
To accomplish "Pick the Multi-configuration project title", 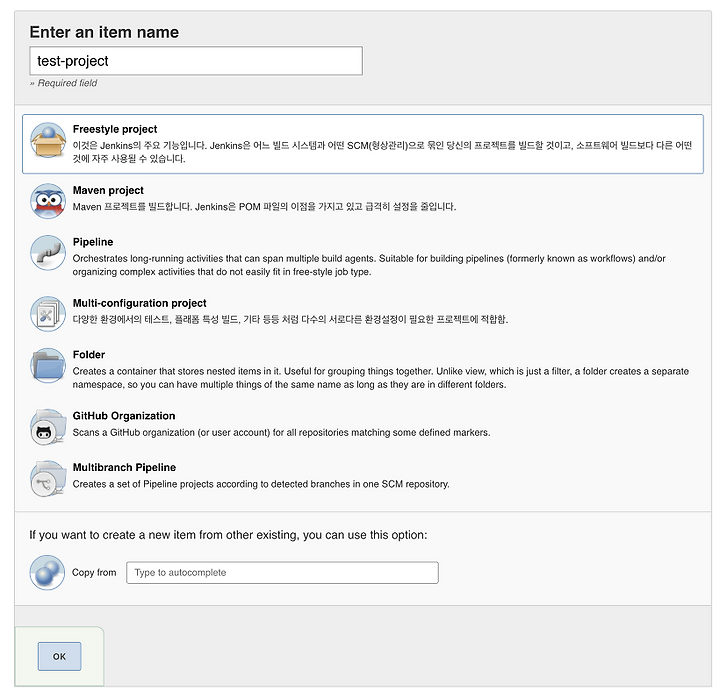I will click(140, 303).
